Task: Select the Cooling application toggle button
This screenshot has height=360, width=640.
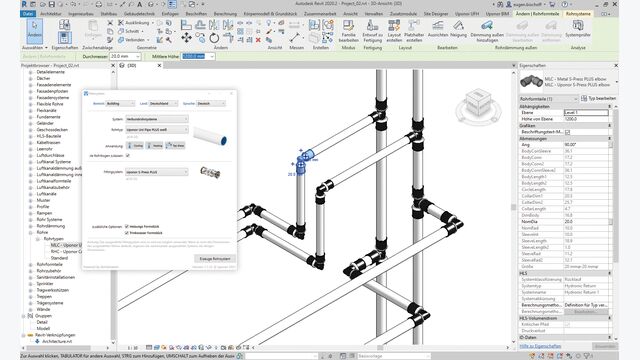Action: pyautogui.click(x=135, y=145)
